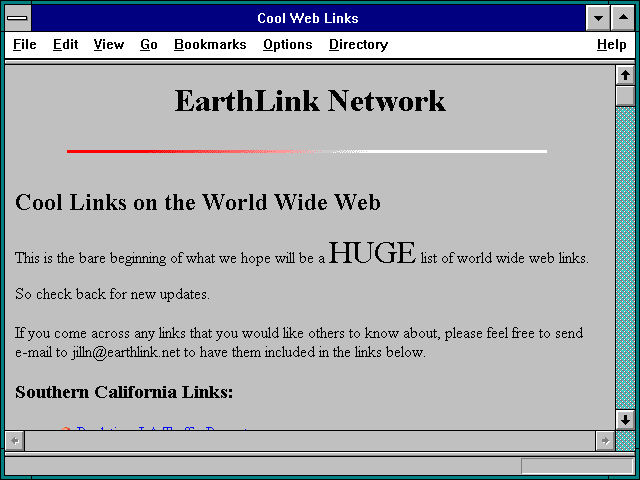Screen dimensions: 640x480
Task: Click the large HUGE word
Action: 372,253
